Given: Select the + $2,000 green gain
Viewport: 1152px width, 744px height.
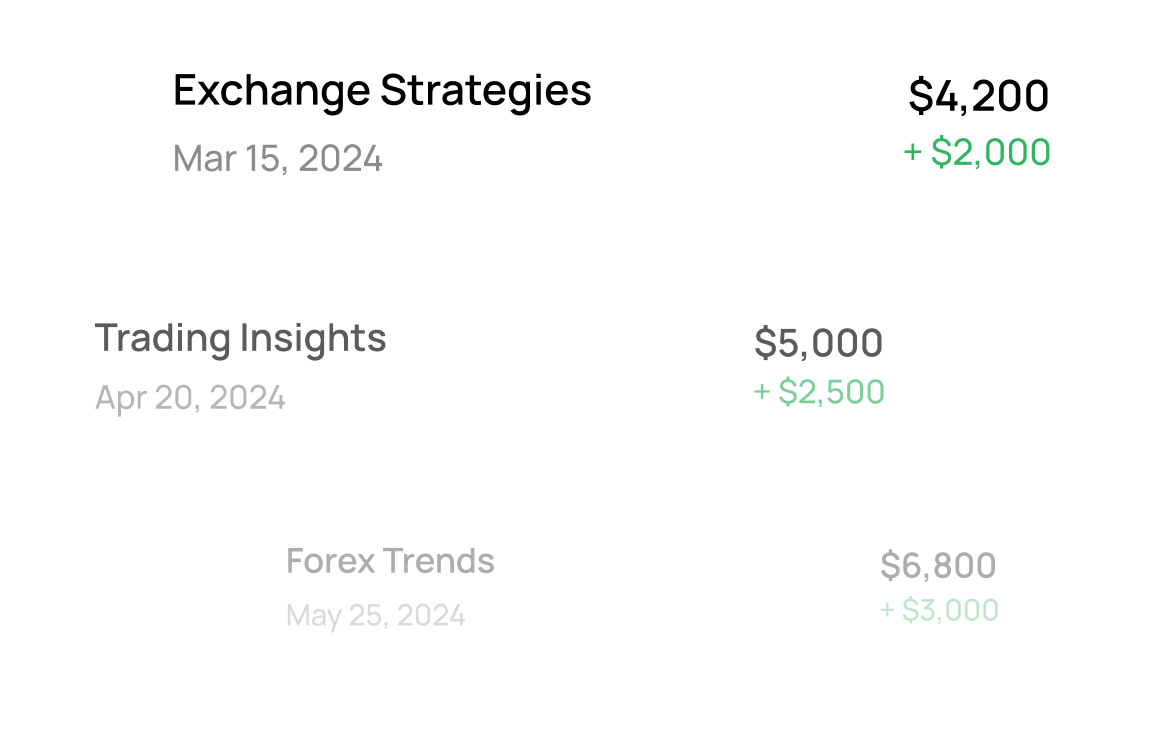Looking at the screenshot, I should click(977, 152).
